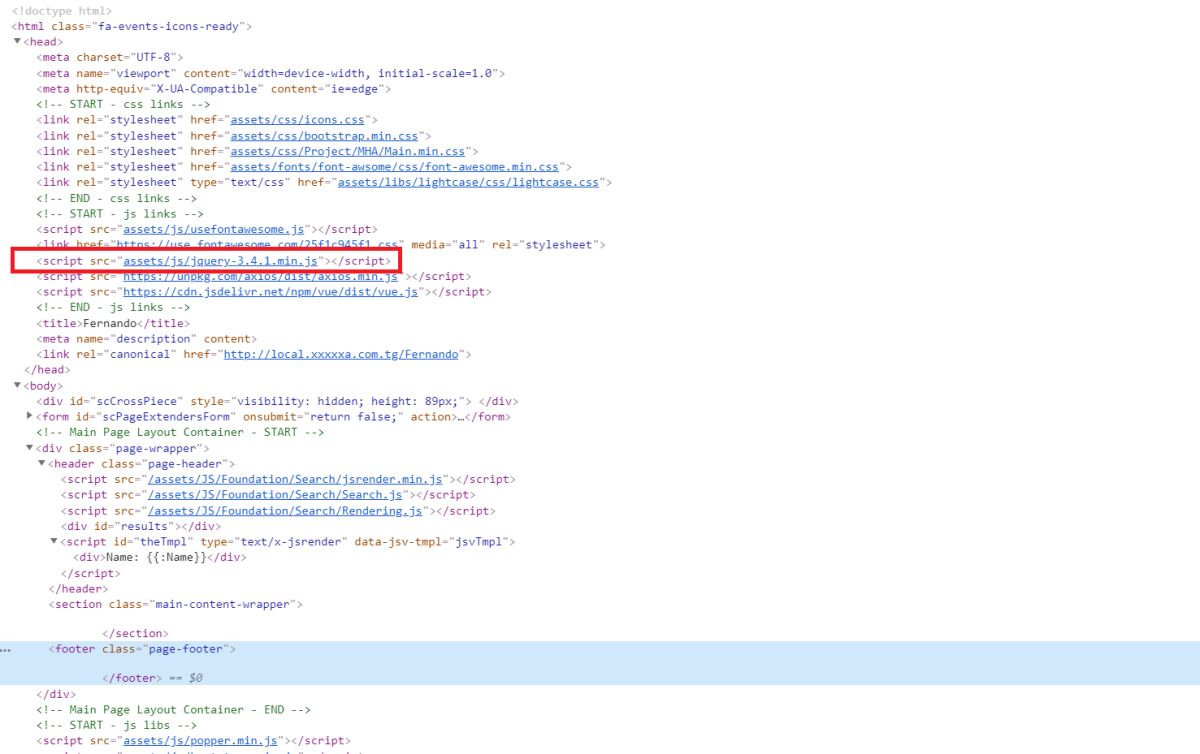Collapse the page-wrapper div node
The image size is (1200, 754).
[29, 448]
